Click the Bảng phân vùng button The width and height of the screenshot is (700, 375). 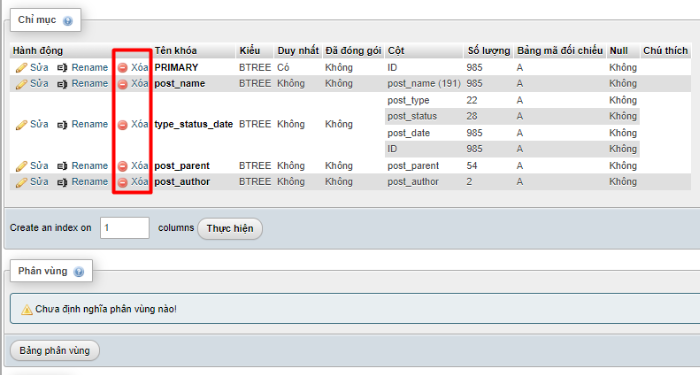pos(54,350)
